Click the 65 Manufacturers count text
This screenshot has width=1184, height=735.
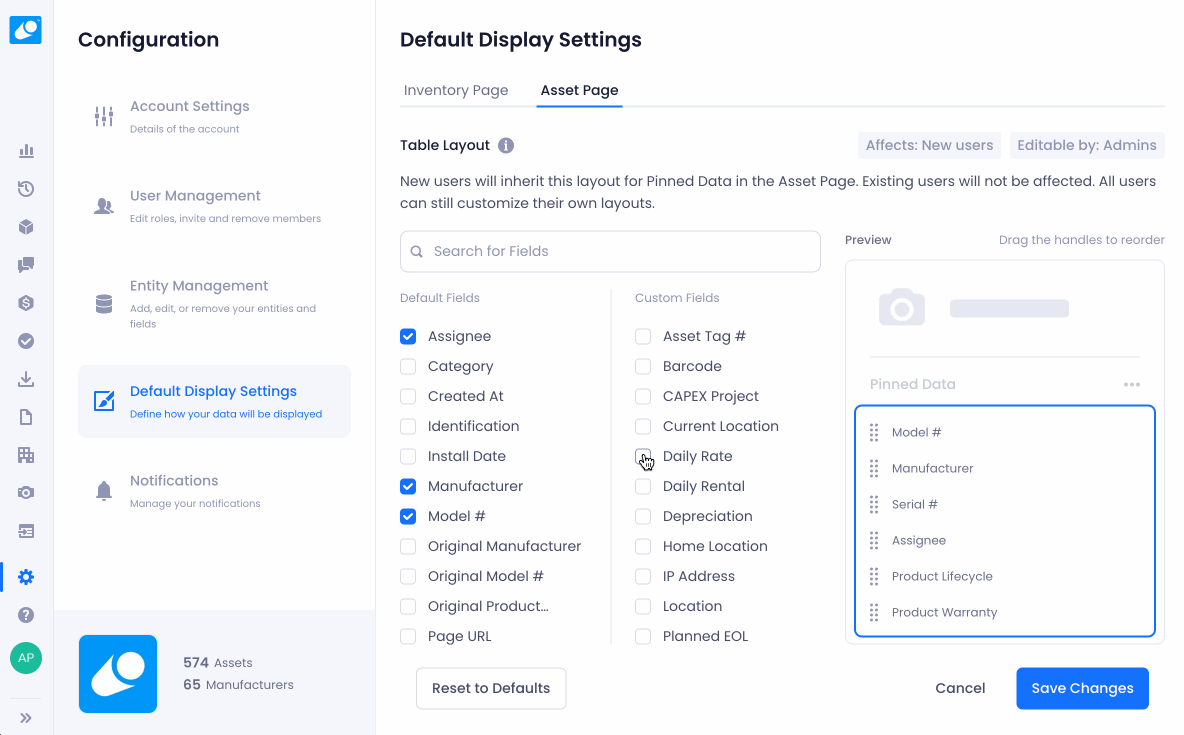point(238,684)
